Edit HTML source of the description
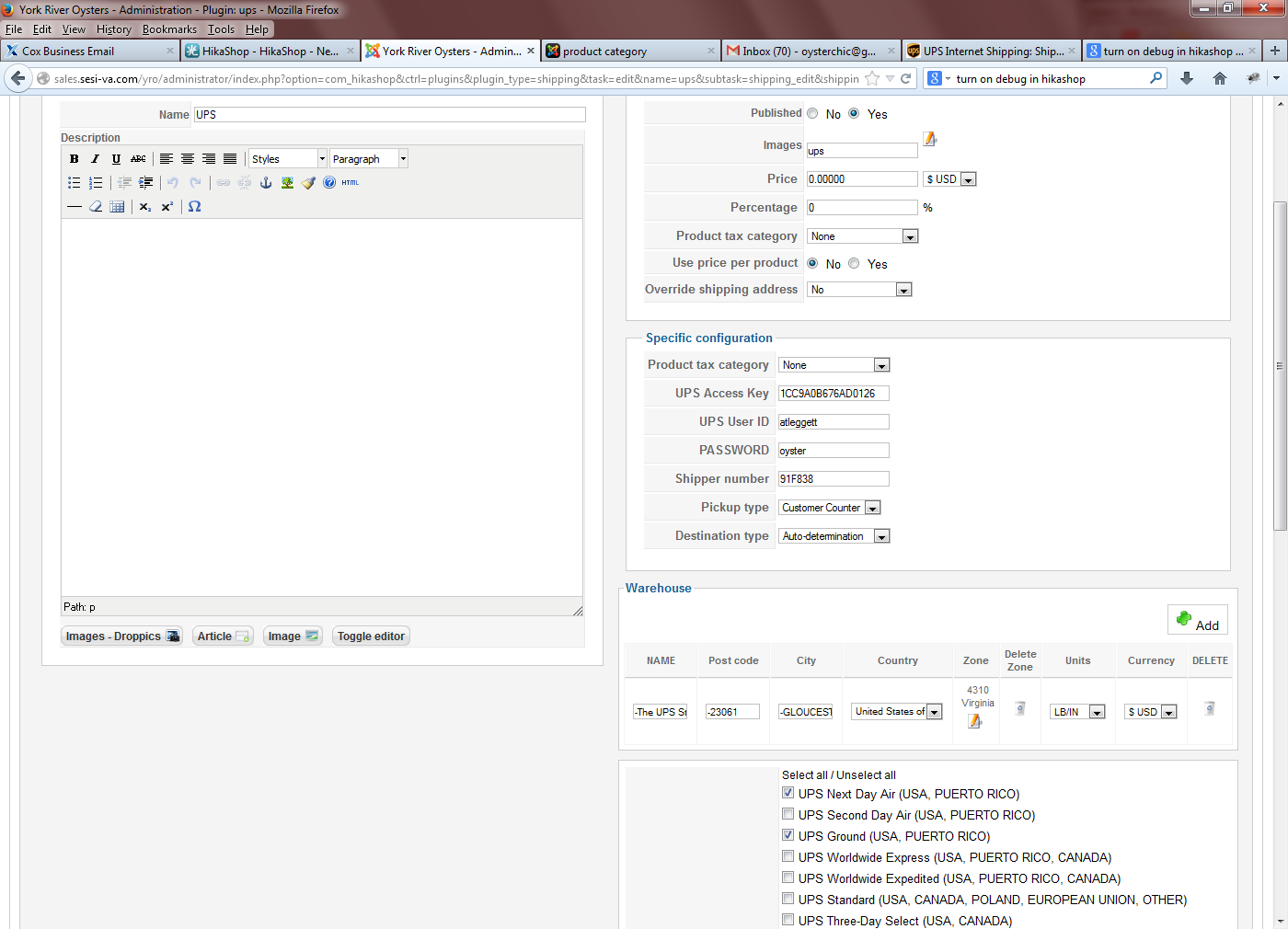 tap(351, 183)
